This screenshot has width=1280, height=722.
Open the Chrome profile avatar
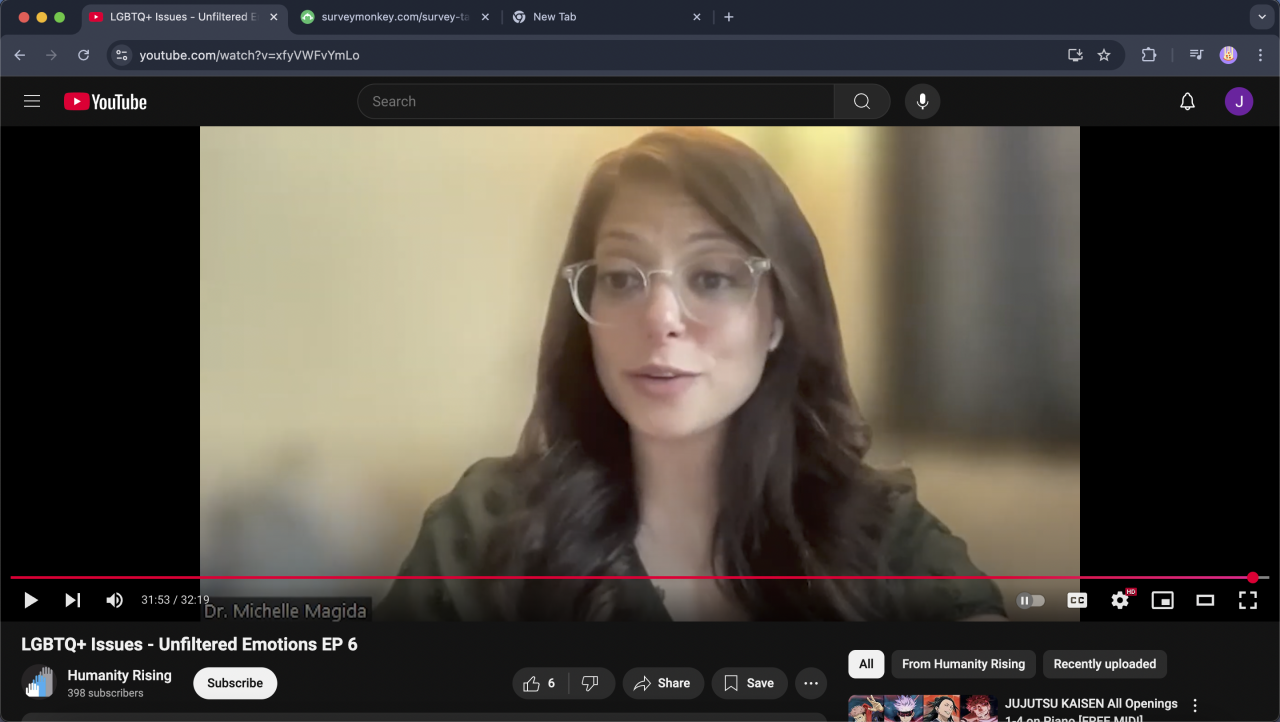1228,55
